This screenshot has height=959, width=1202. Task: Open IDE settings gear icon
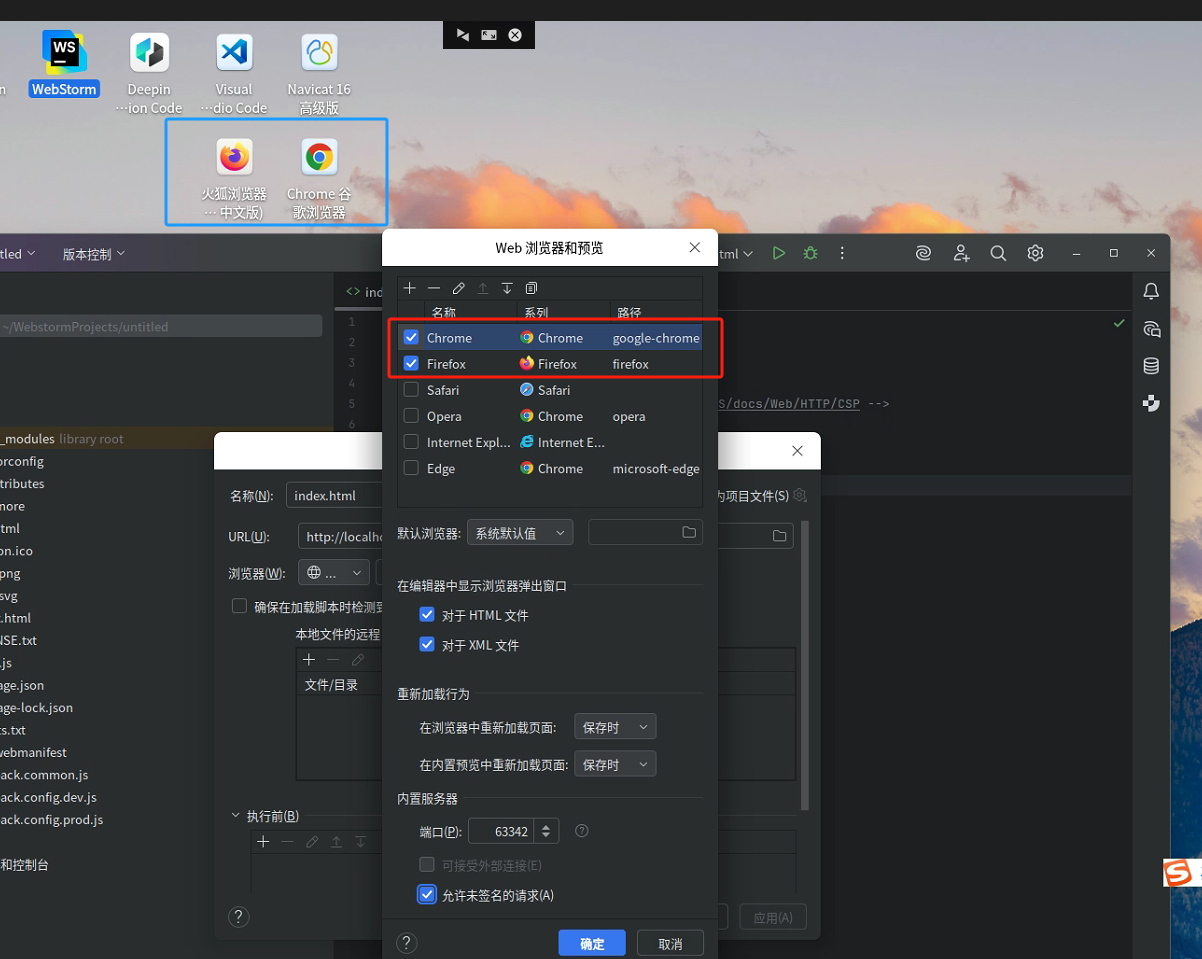[1035, 254]
